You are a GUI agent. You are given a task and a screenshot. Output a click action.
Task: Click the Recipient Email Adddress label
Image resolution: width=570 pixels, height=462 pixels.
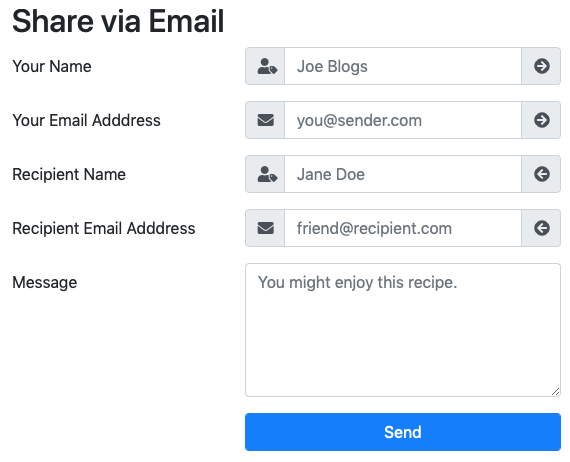pyautogui.click(x=104, y=228)
